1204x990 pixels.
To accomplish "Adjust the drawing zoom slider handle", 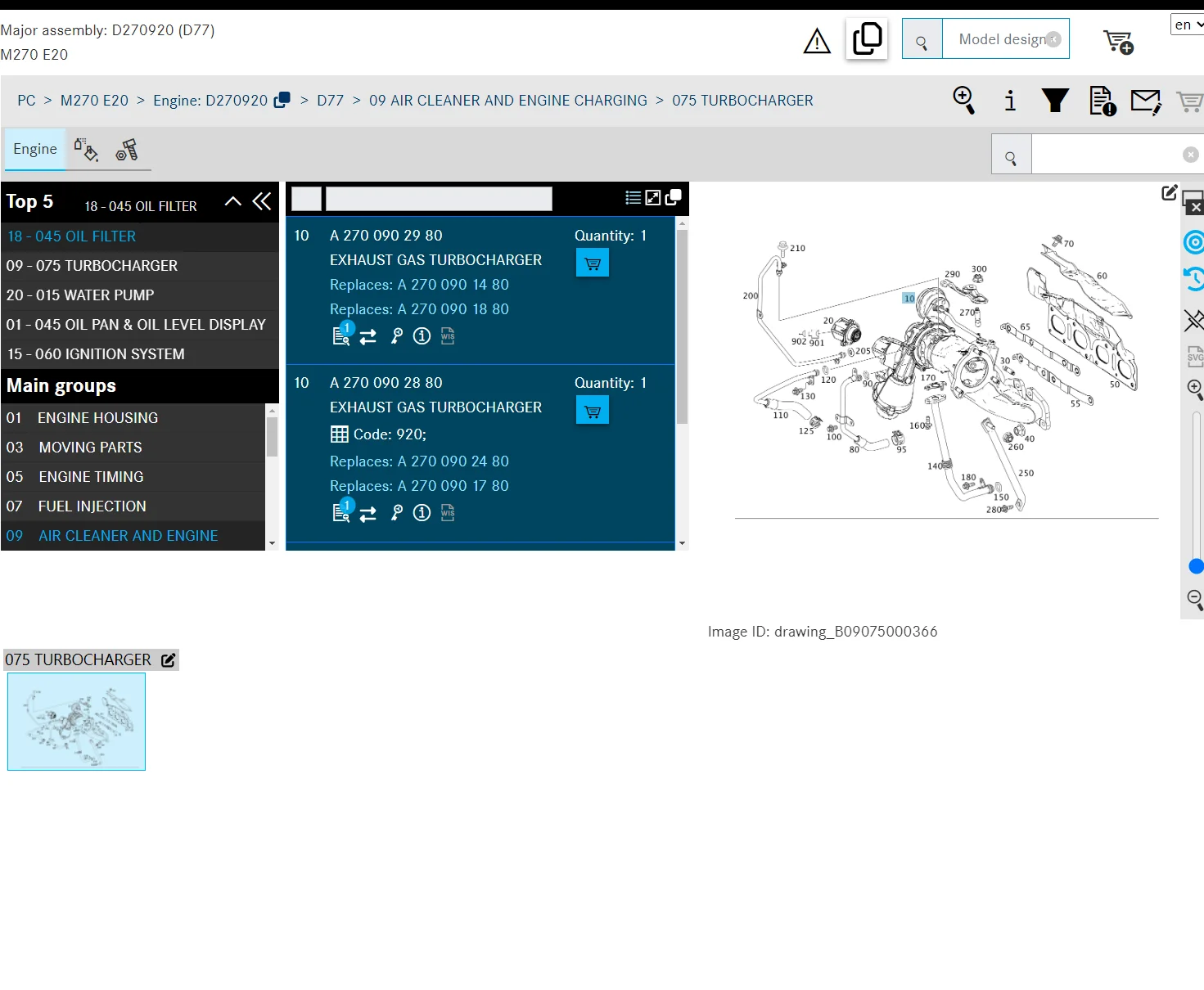I will (1196, 566).
